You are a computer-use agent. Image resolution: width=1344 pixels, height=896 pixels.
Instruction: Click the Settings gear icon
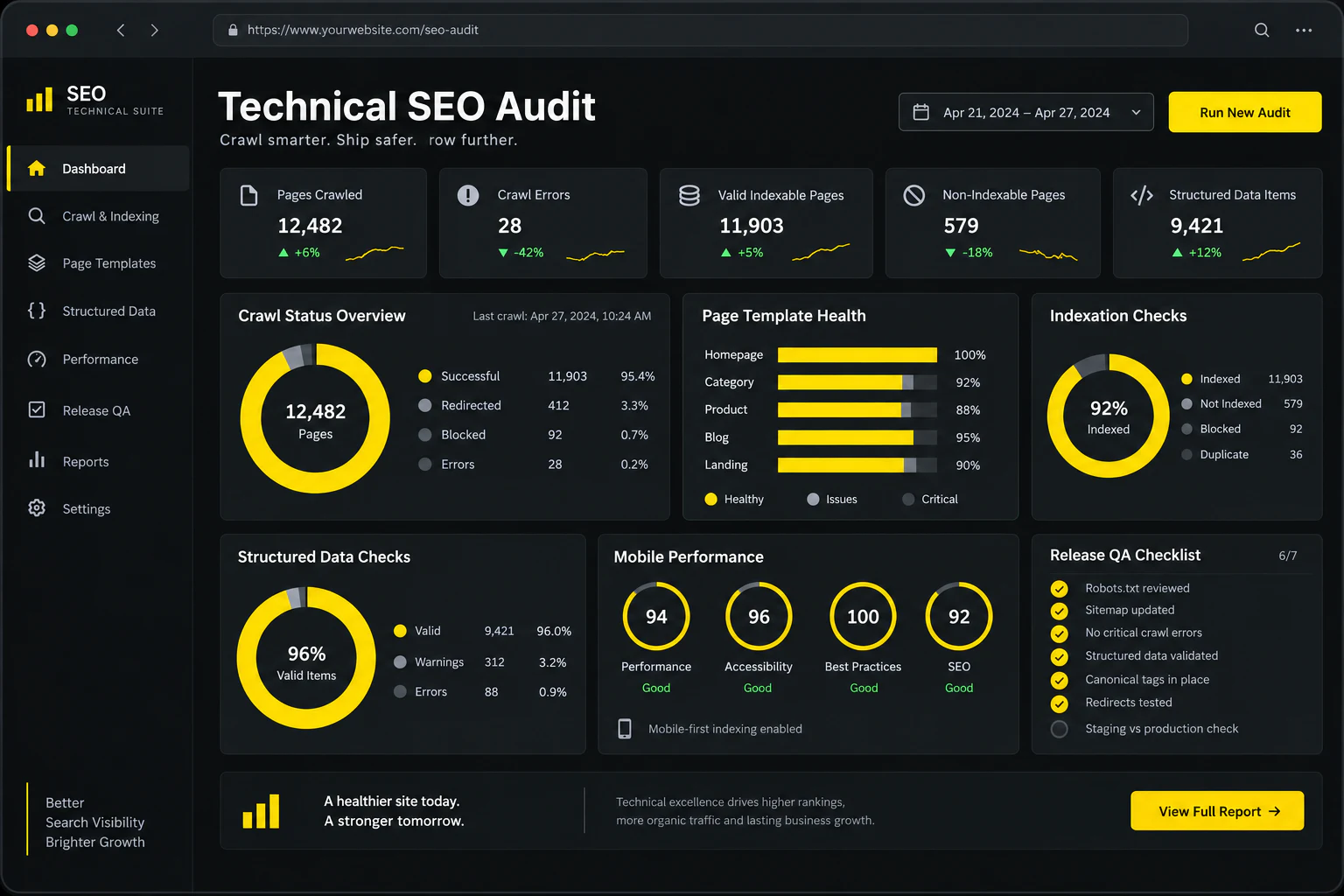37,507
